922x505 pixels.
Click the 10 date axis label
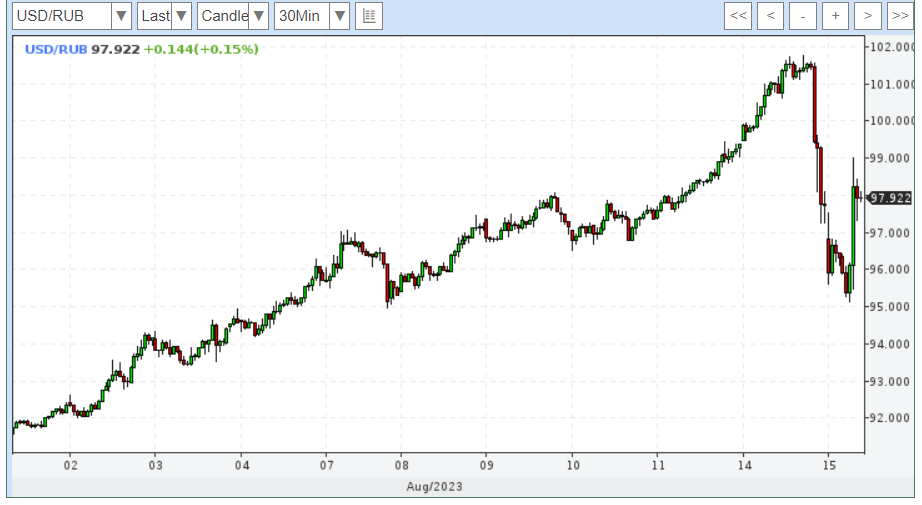pos(573,466)
